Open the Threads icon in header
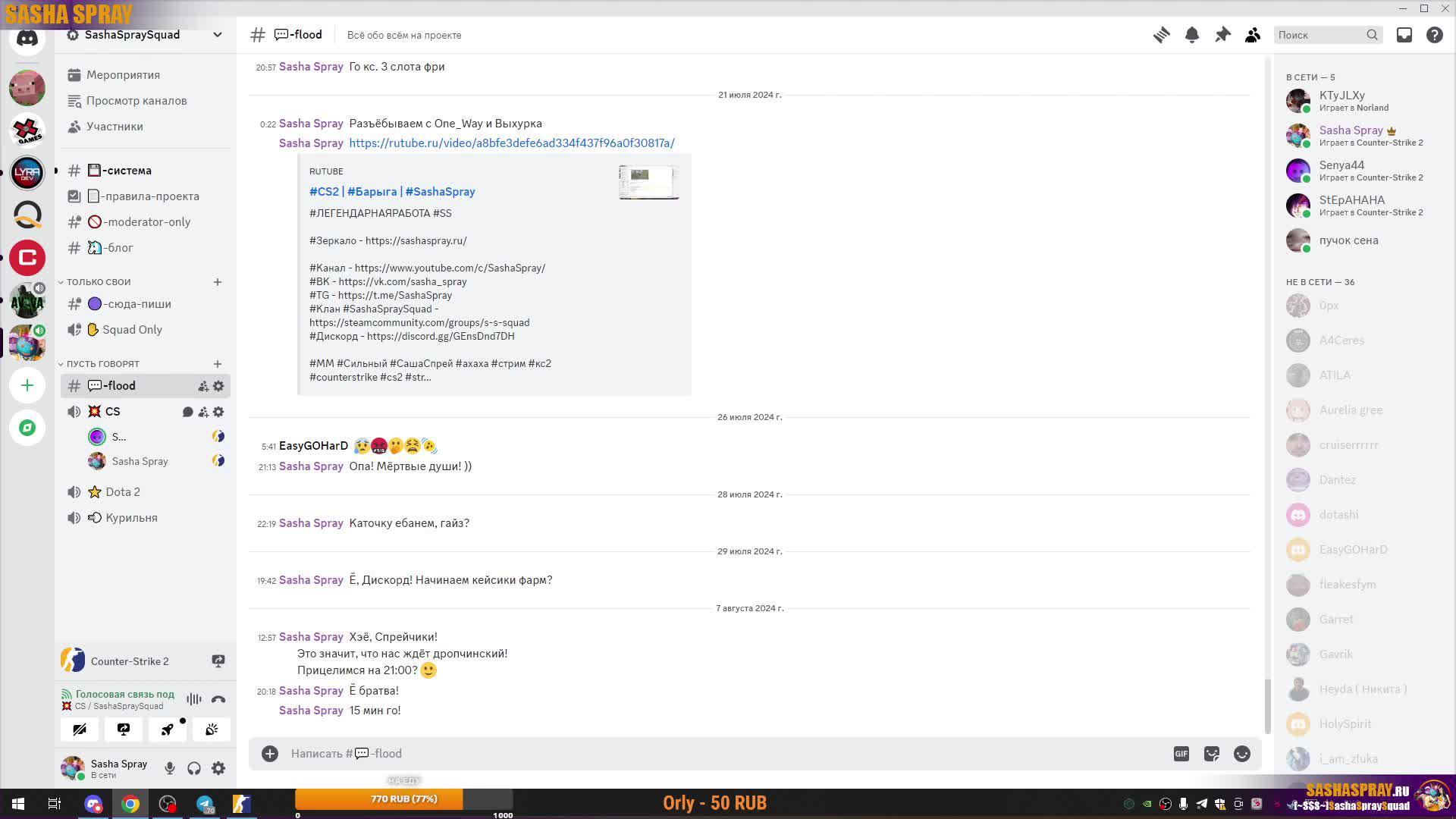The image size is (1456, 819). [1161, 35]
